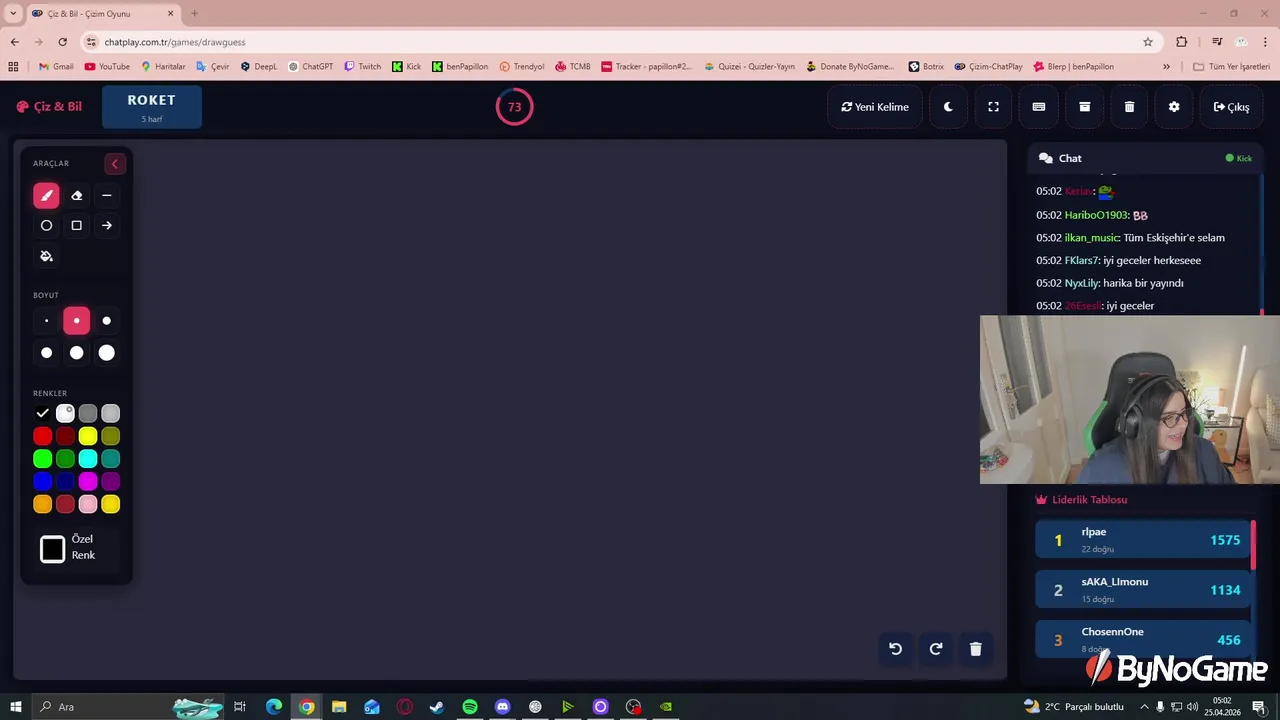
Task: Choose the third brush size dot
Action: pyautogui.click(x=107, y=321)
